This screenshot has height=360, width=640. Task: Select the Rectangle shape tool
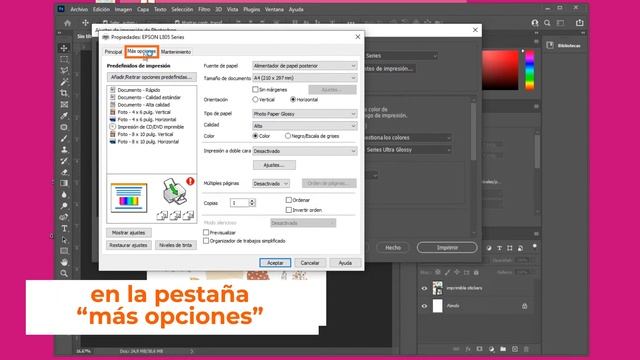coord(64,251)
